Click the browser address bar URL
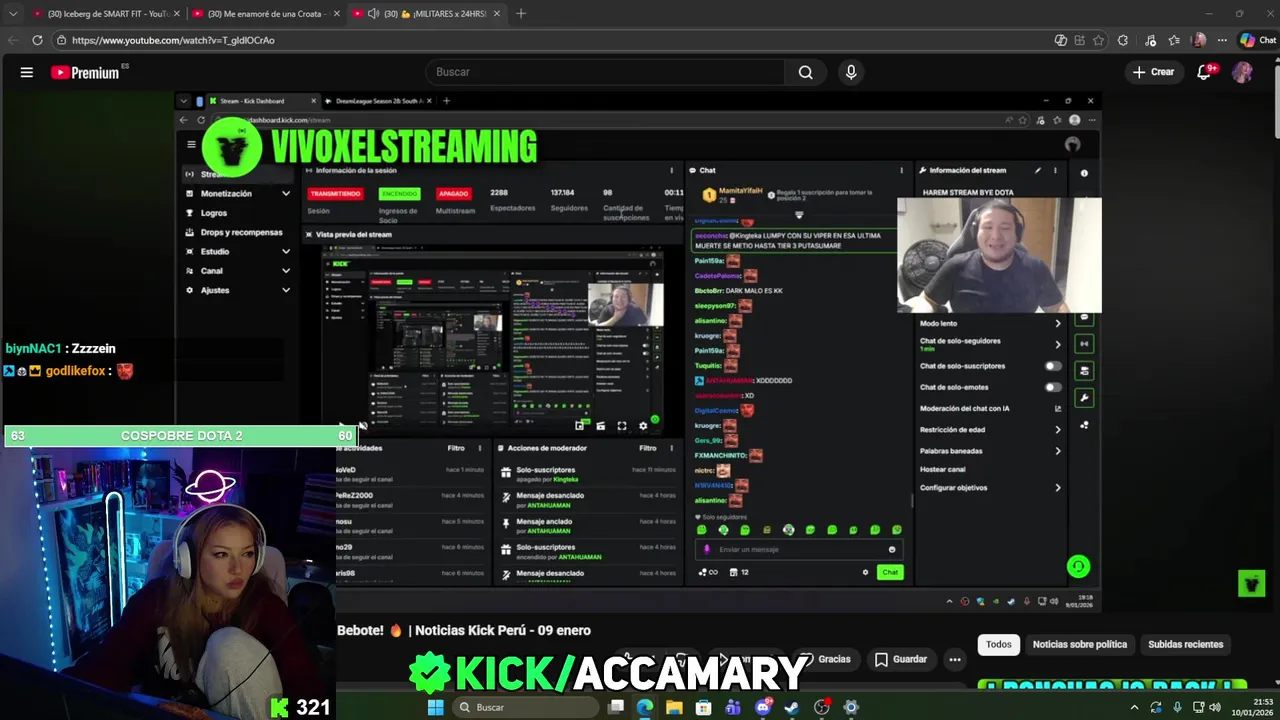Image resolution: width=1280 pixels, height=720 pixels. click(x=173, y=40)
